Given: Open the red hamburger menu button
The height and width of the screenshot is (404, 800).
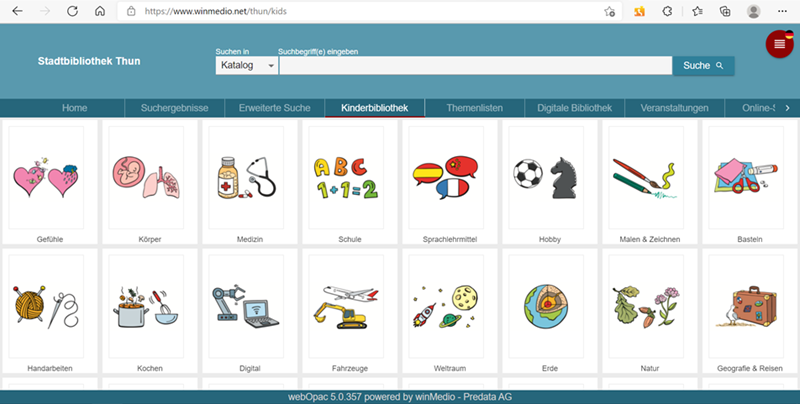Looking at the screenshot, I should coord(779,44).
